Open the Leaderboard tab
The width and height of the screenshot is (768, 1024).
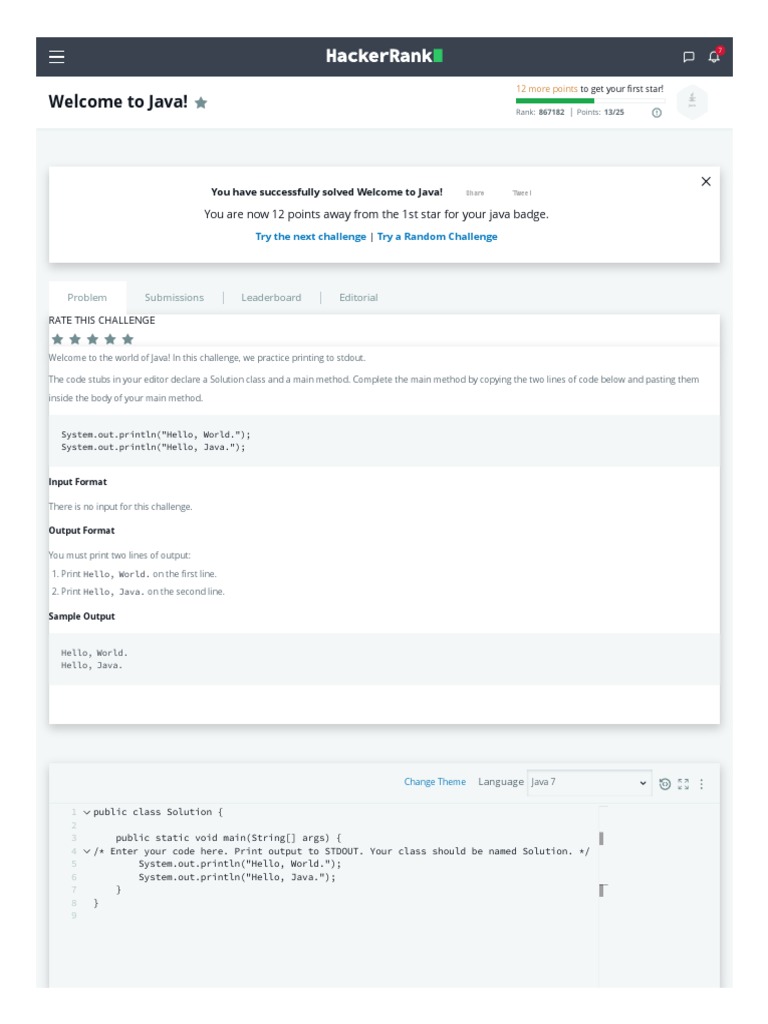271,297
